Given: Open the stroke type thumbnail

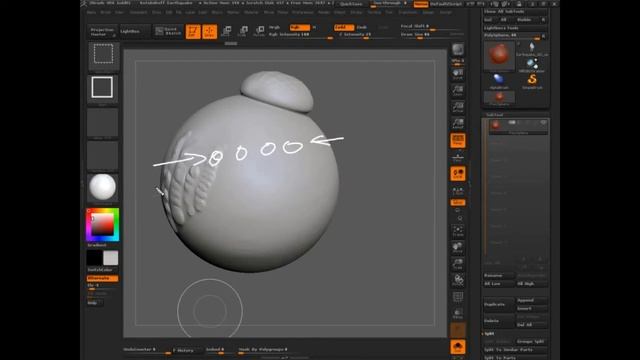Looking at the screenshot, I should [x=102, y=88].
